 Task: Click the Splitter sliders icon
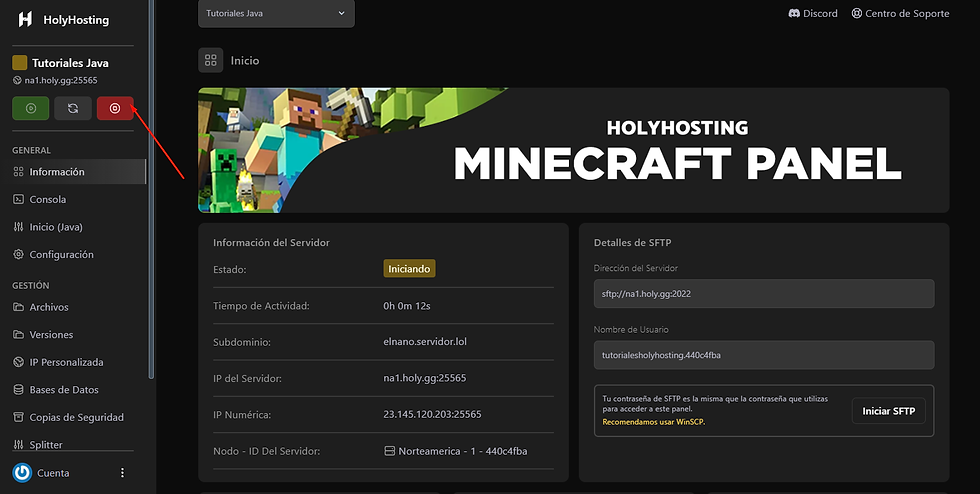click(x=19, y=444)
